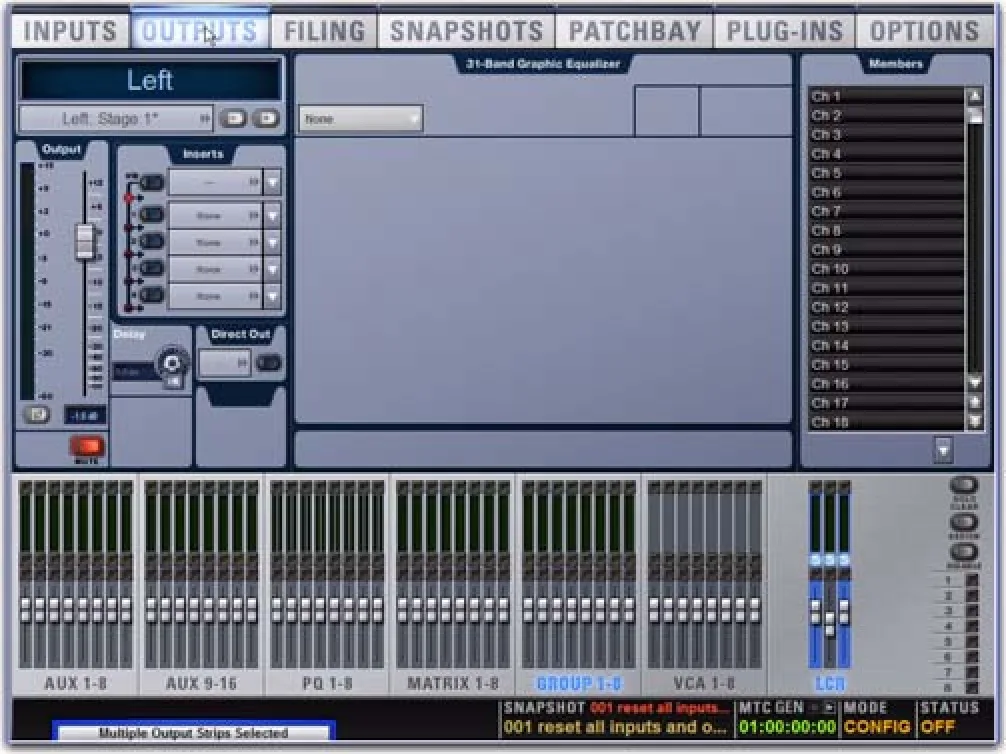
Task: Select Ch 10 in the Members list
Action: (x=885, y=269)
